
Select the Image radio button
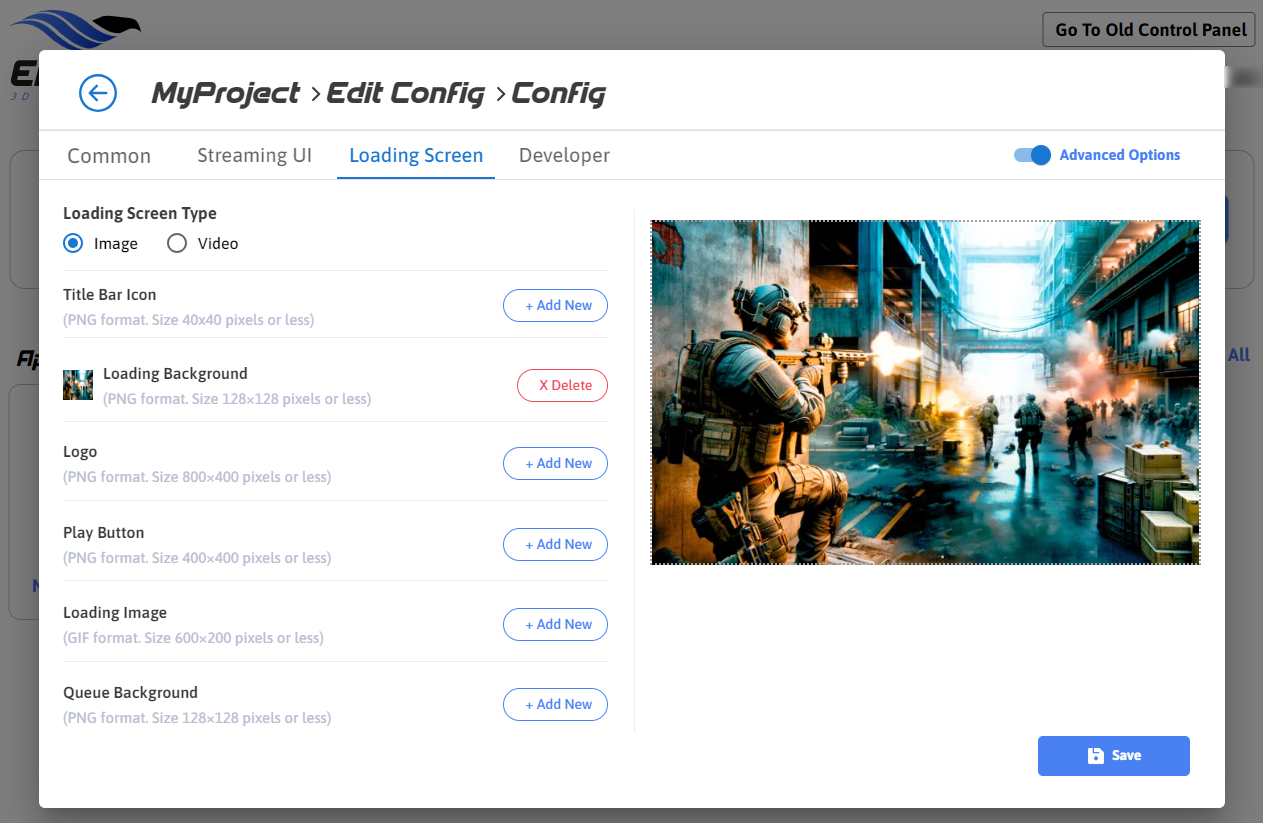[x=73, y=243]
